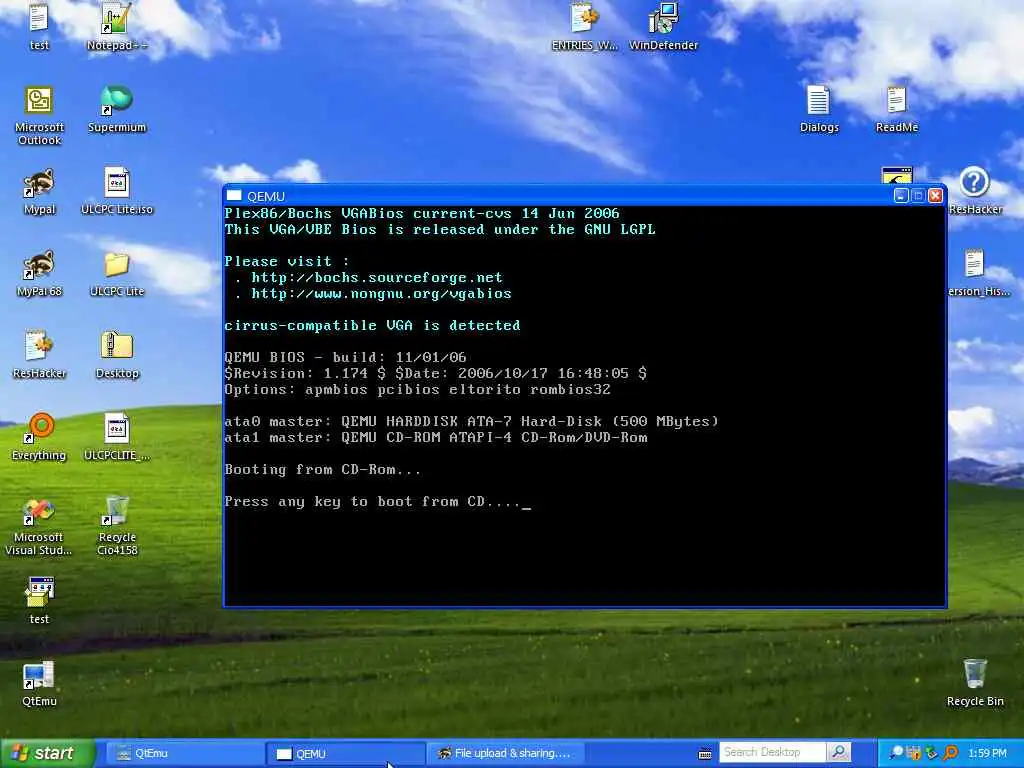Viewport: 1024px width, 768px height.
Task: Click the 'QEMU BIOS - build: 11/01/06' line
Action: tap(345, 358)
